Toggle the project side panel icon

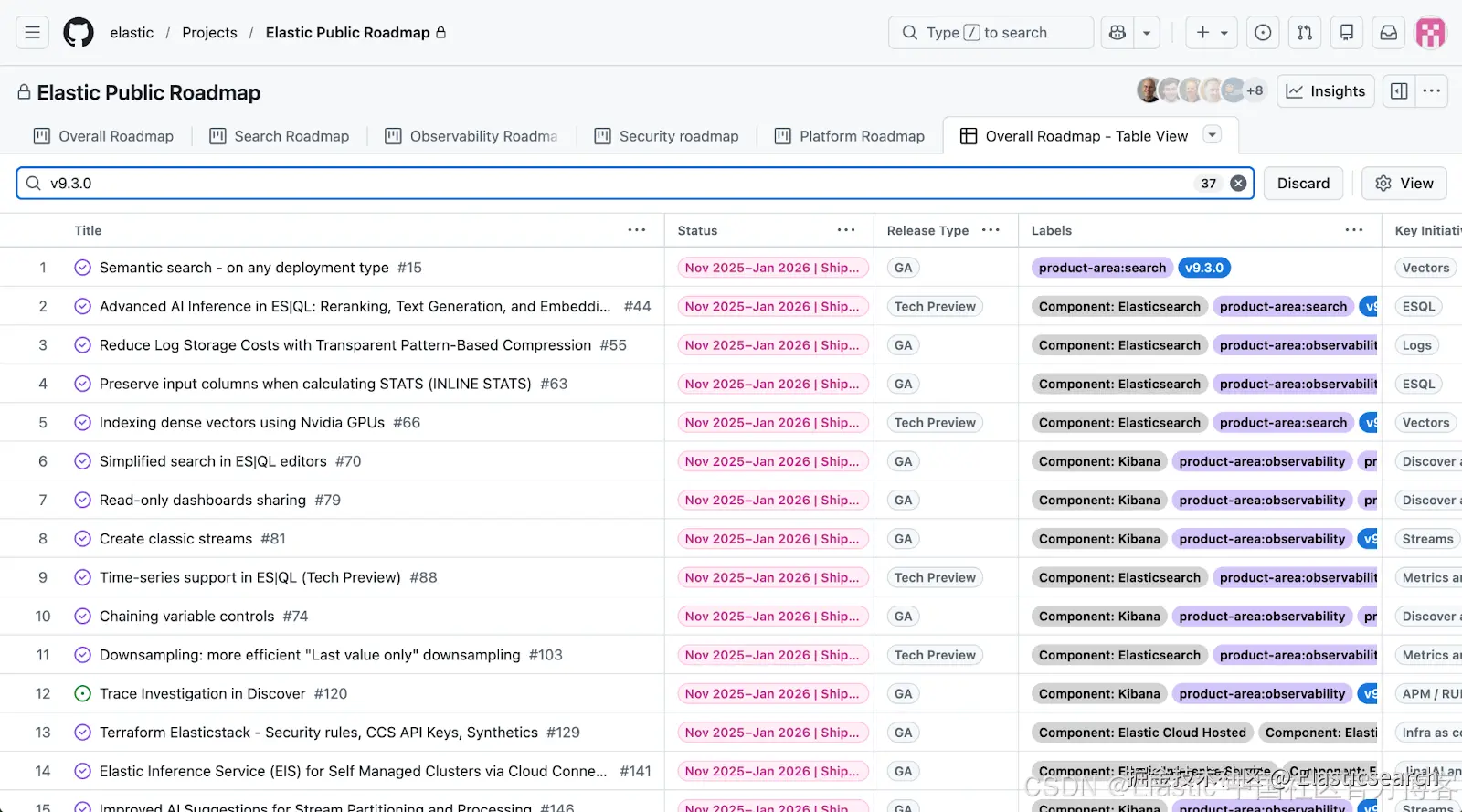click(x=1399, y=91)
